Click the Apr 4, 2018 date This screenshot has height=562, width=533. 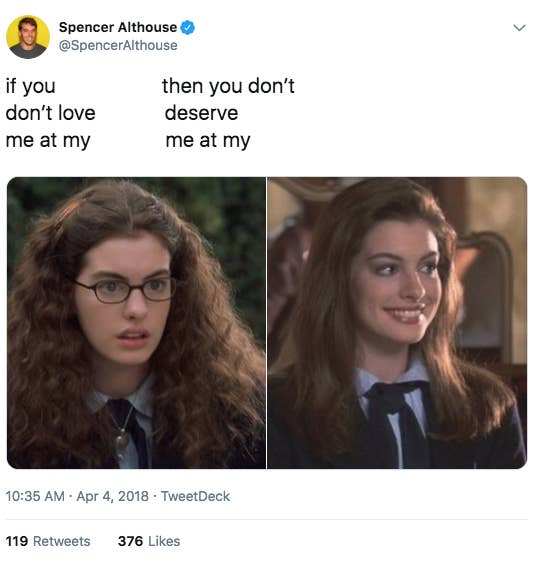point(113,496)
